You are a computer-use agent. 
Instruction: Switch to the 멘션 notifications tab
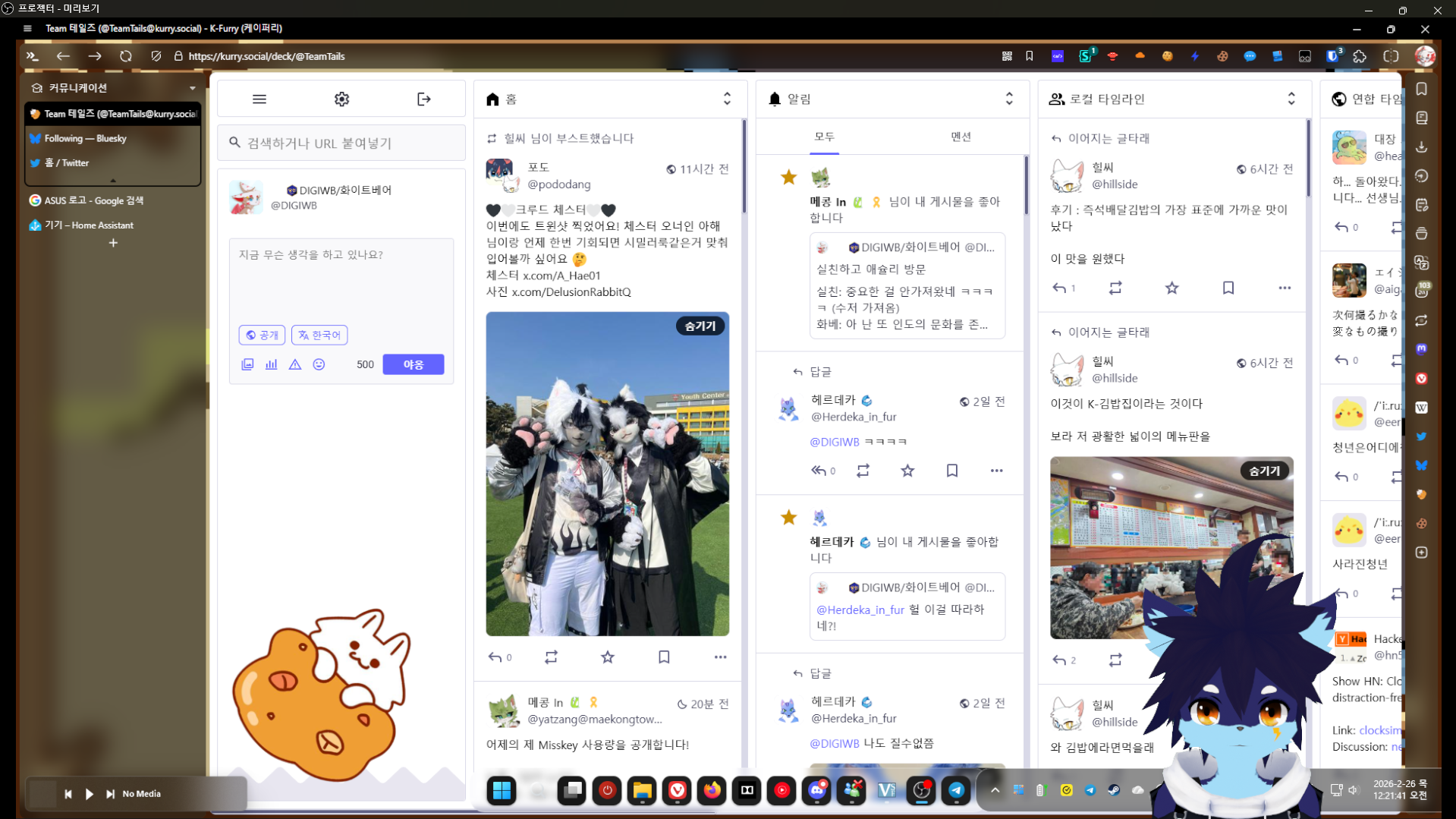[x=961, y=137]
